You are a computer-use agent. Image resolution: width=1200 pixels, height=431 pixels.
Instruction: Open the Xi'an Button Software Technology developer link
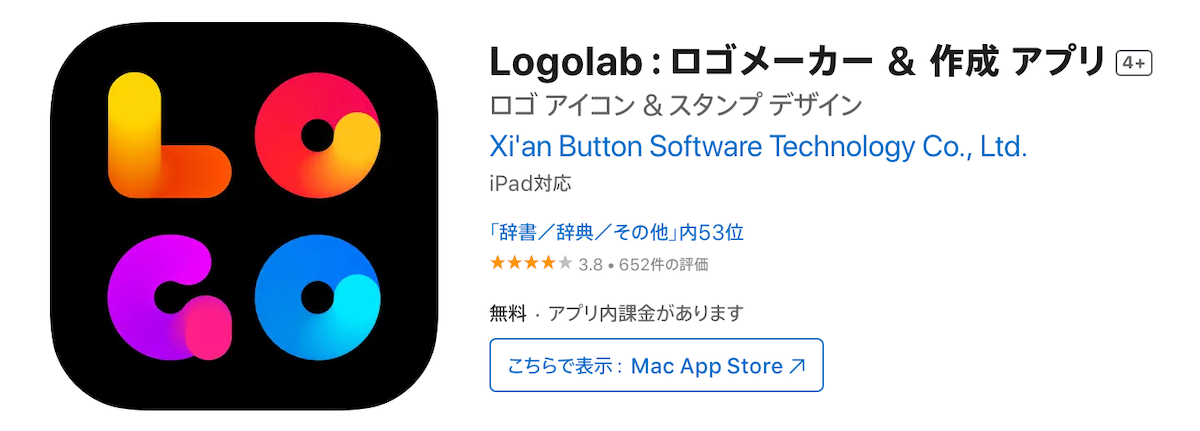(758, 147)
